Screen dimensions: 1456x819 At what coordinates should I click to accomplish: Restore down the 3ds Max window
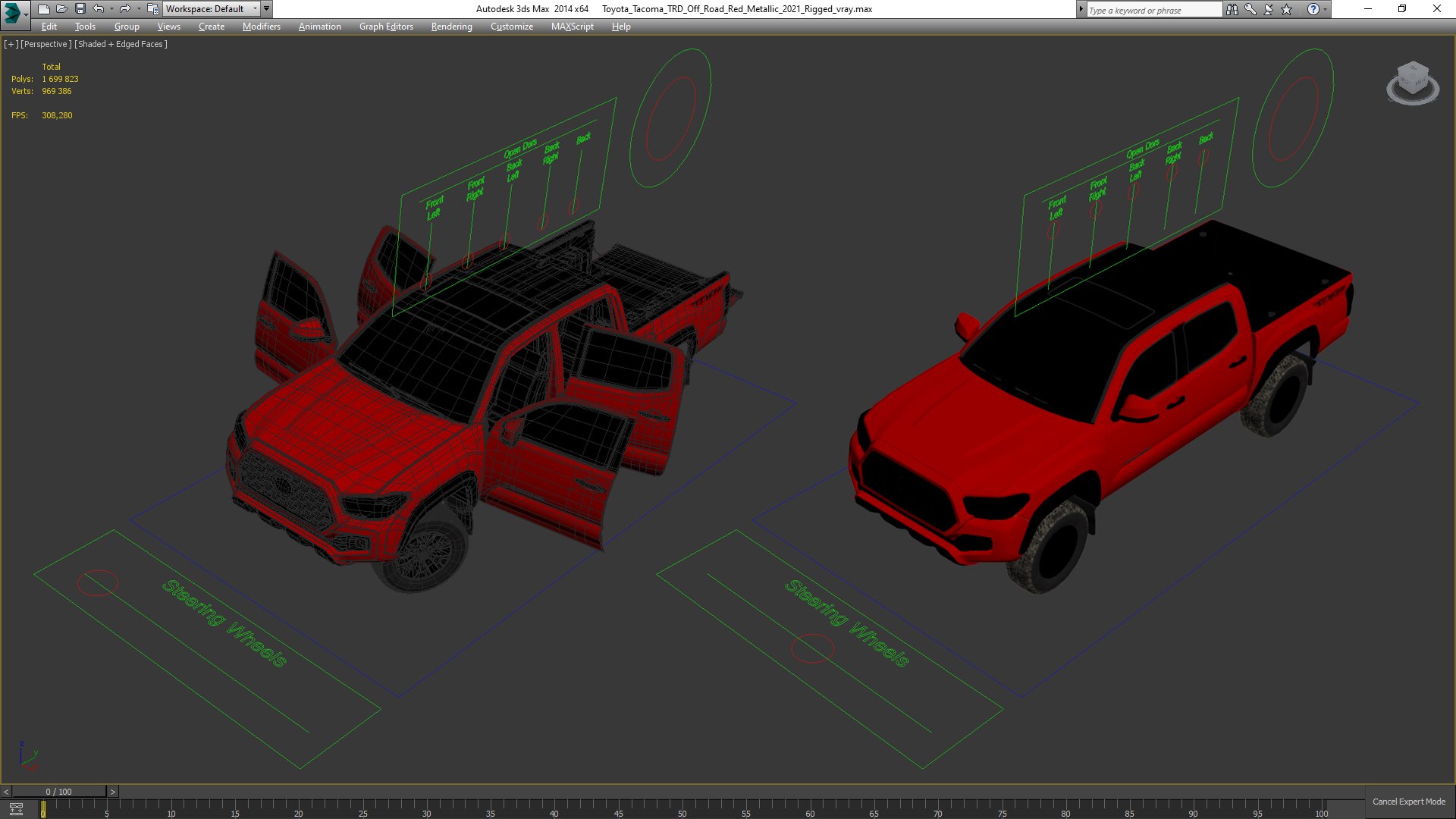coord(1402,9)
